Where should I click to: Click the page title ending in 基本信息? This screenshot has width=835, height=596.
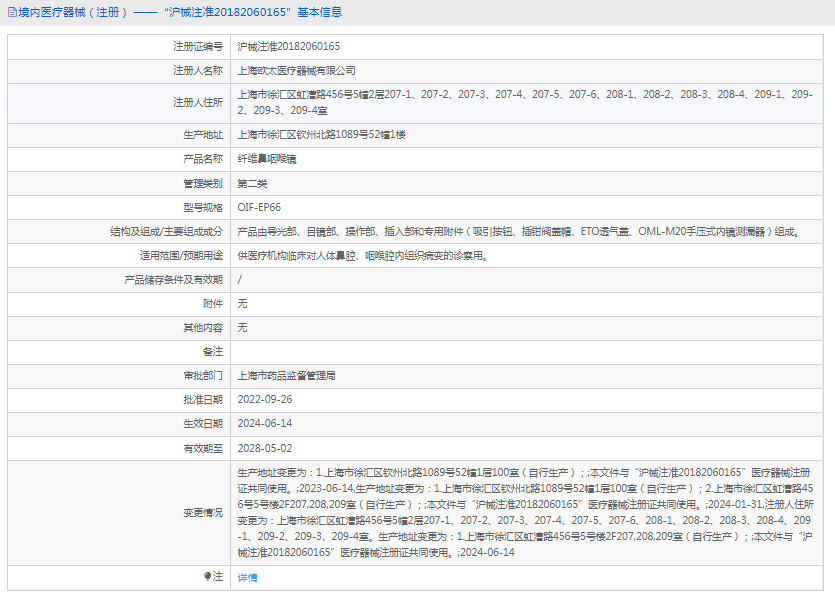click(x=181, y=12)
